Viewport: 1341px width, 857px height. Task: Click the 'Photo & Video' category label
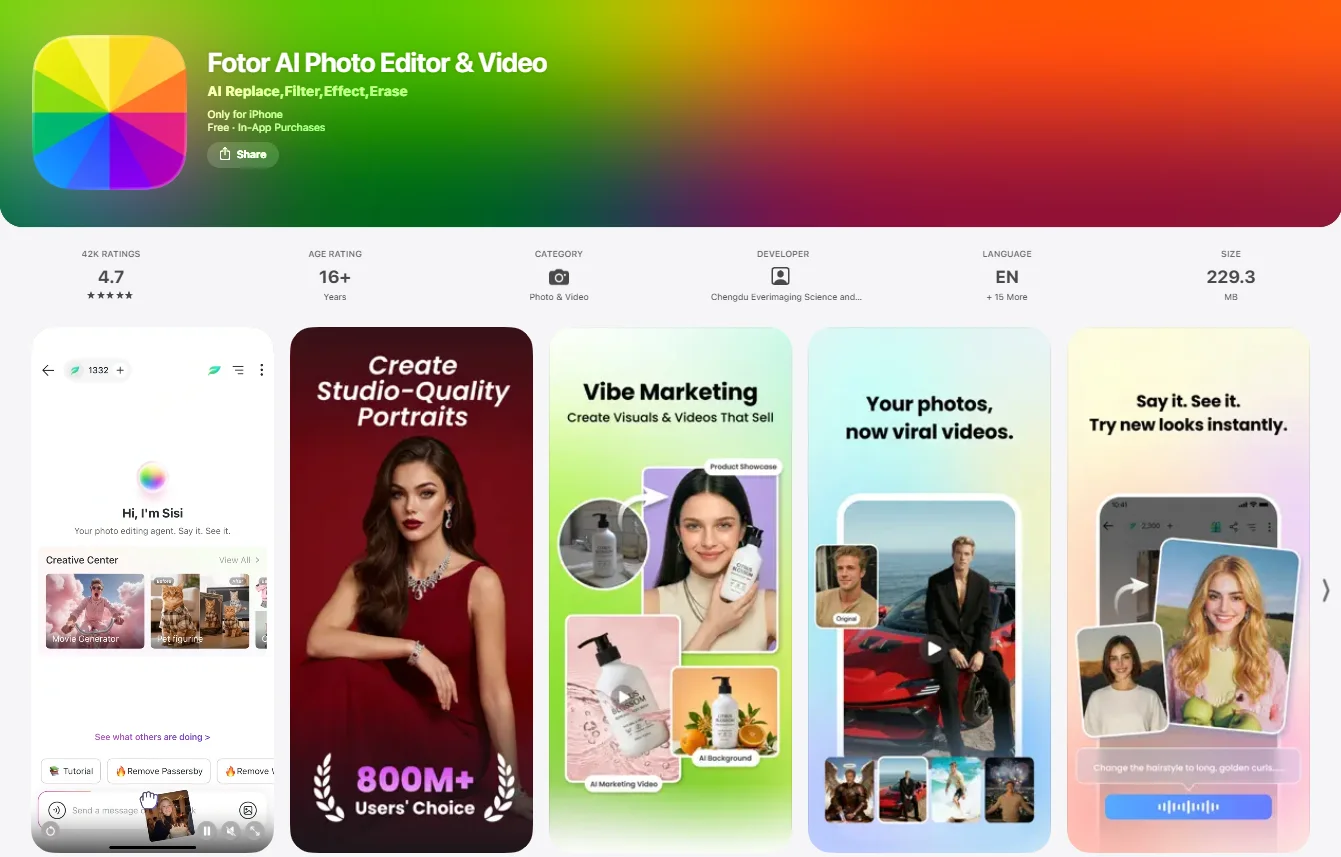coord(559,297)
